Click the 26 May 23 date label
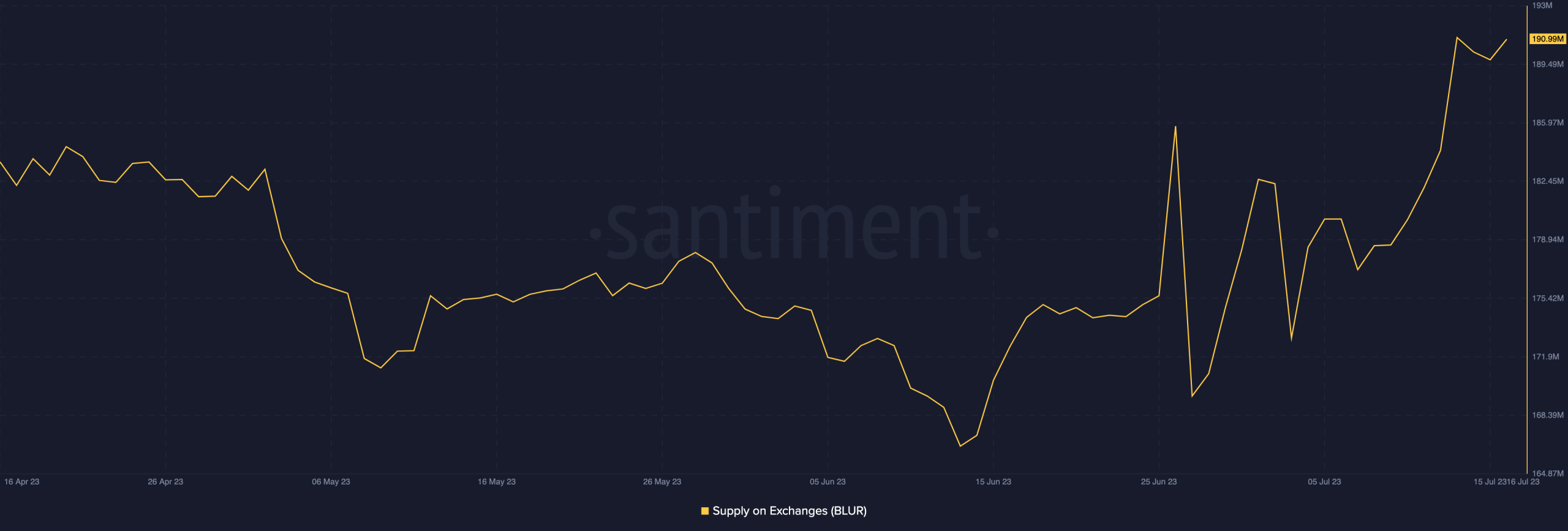The height and width of the screenshot is (531, 1568). click(x=662, y=482)
